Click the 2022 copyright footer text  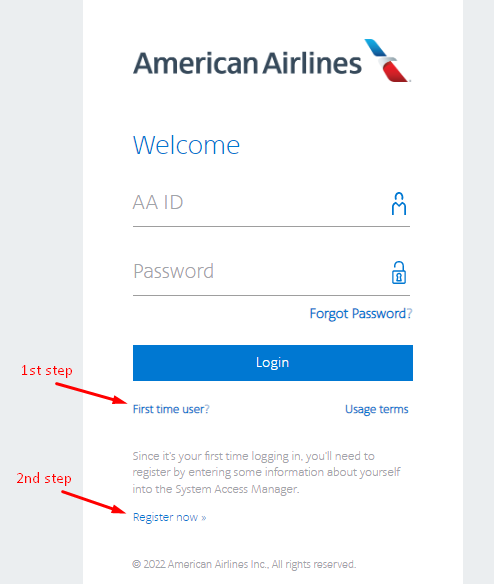coord(244,564)
